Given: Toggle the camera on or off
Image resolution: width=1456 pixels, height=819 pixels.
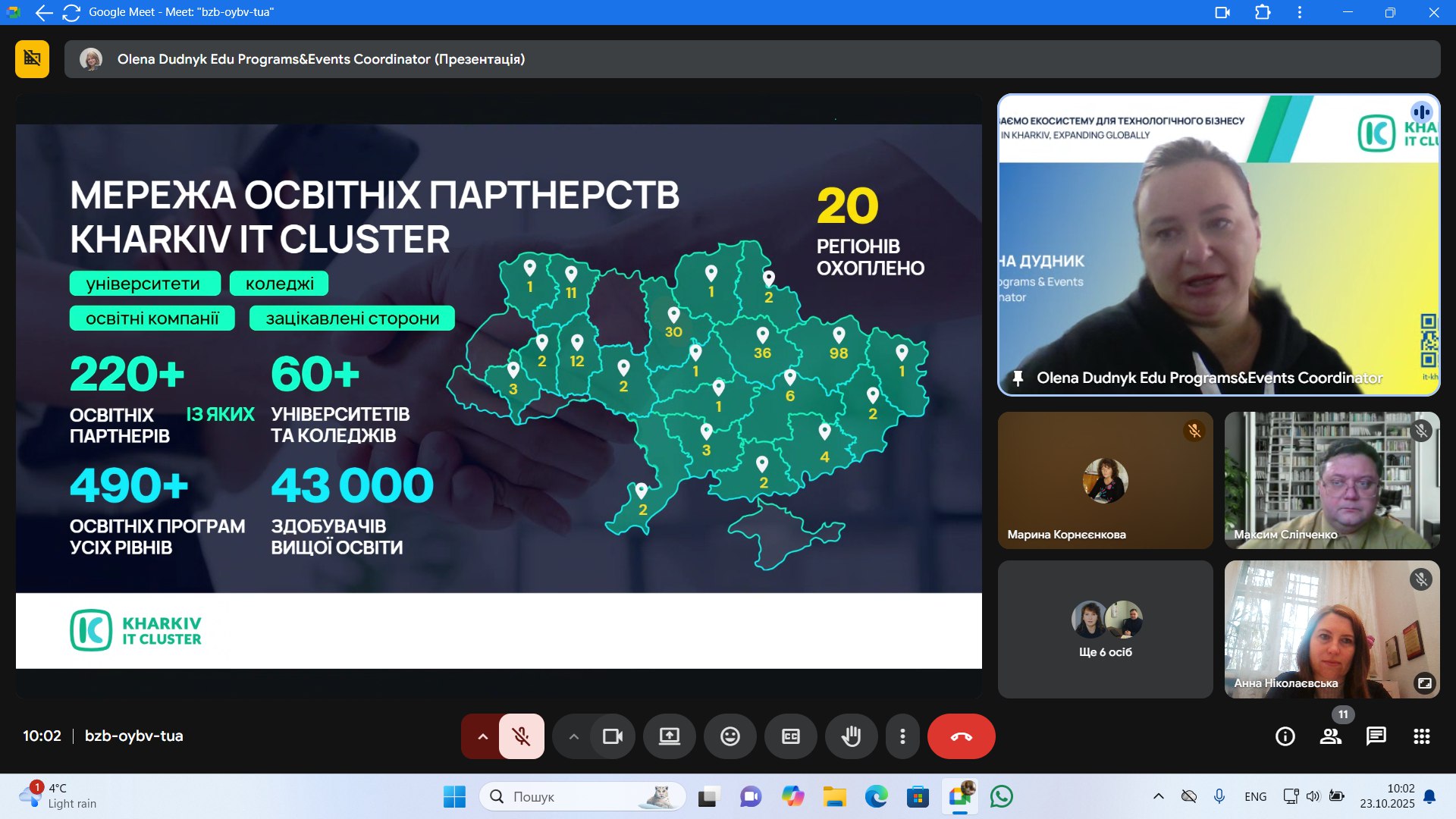Looking at the screenshot, I should [x=612, y=736].
